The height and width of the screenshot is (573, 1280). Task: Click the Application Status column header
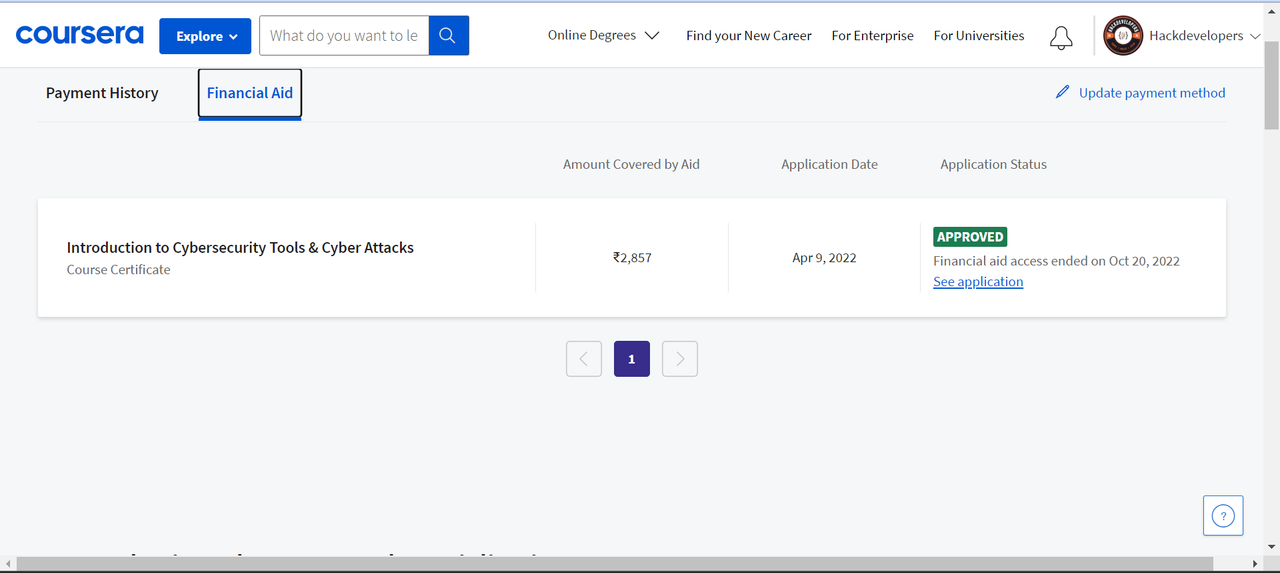(993, 164)
